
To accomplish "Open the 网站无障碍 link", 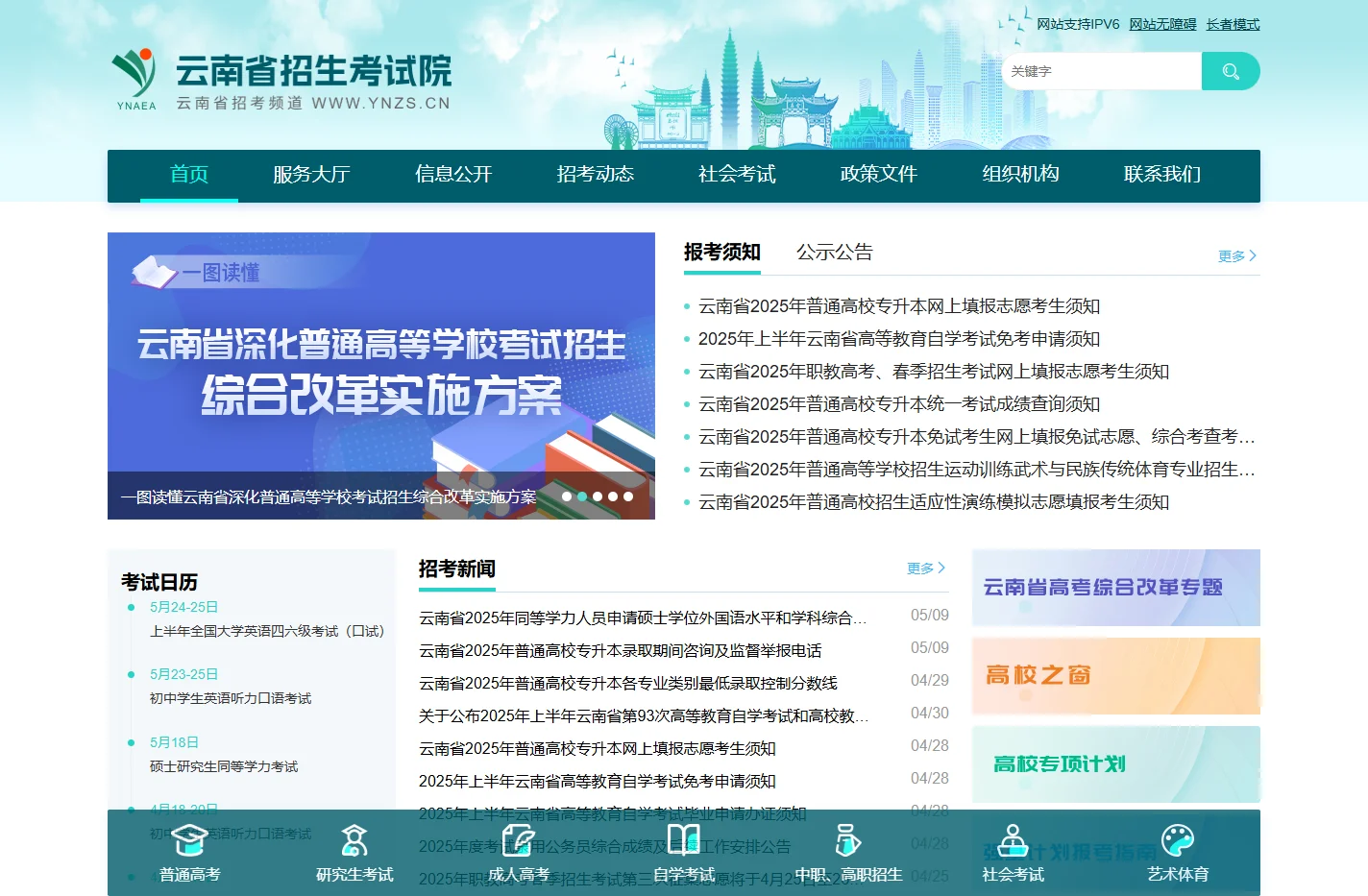I will (1162, 24).
